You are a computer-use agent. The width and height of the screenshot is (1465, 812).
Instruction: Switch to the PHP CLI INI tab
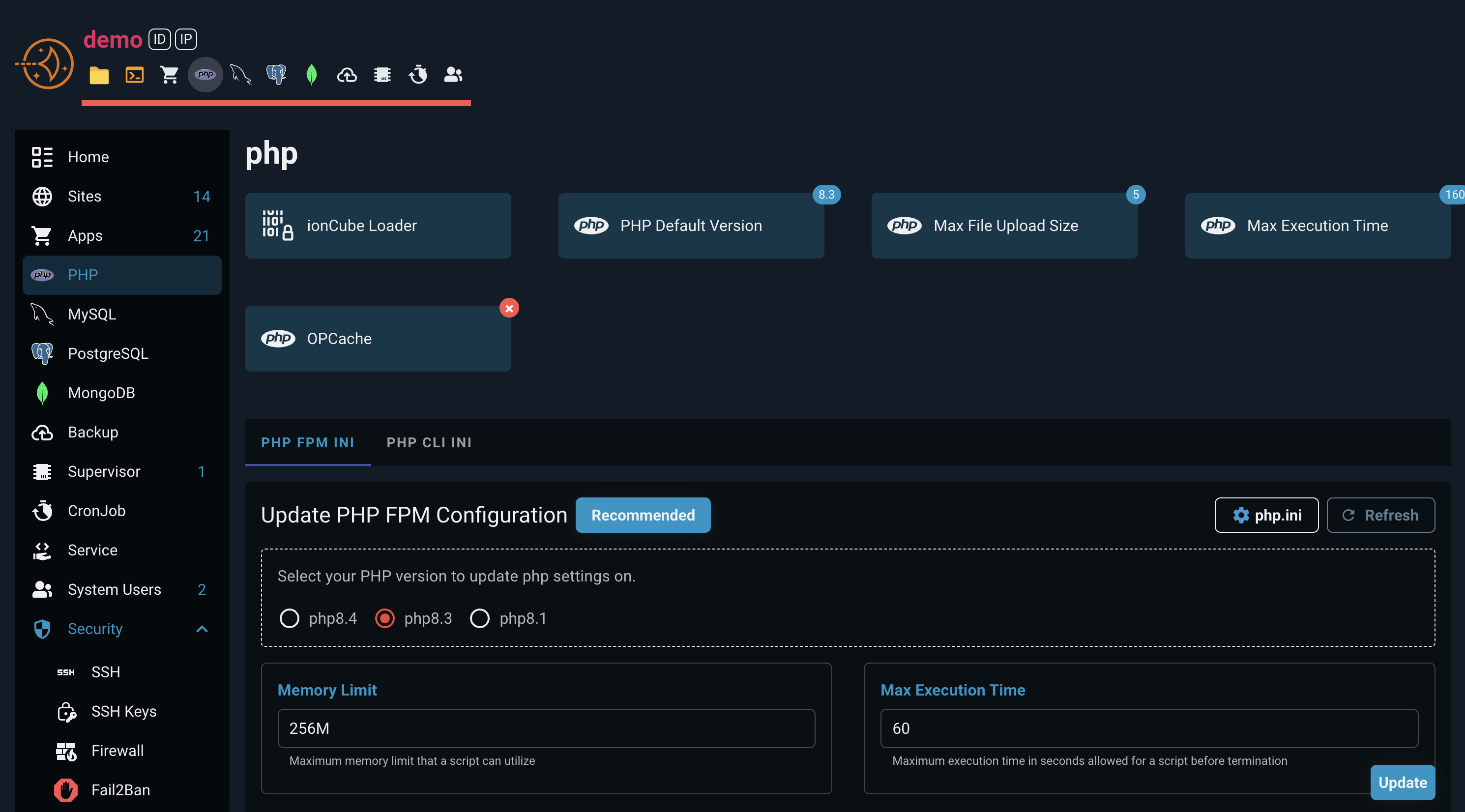429,442
